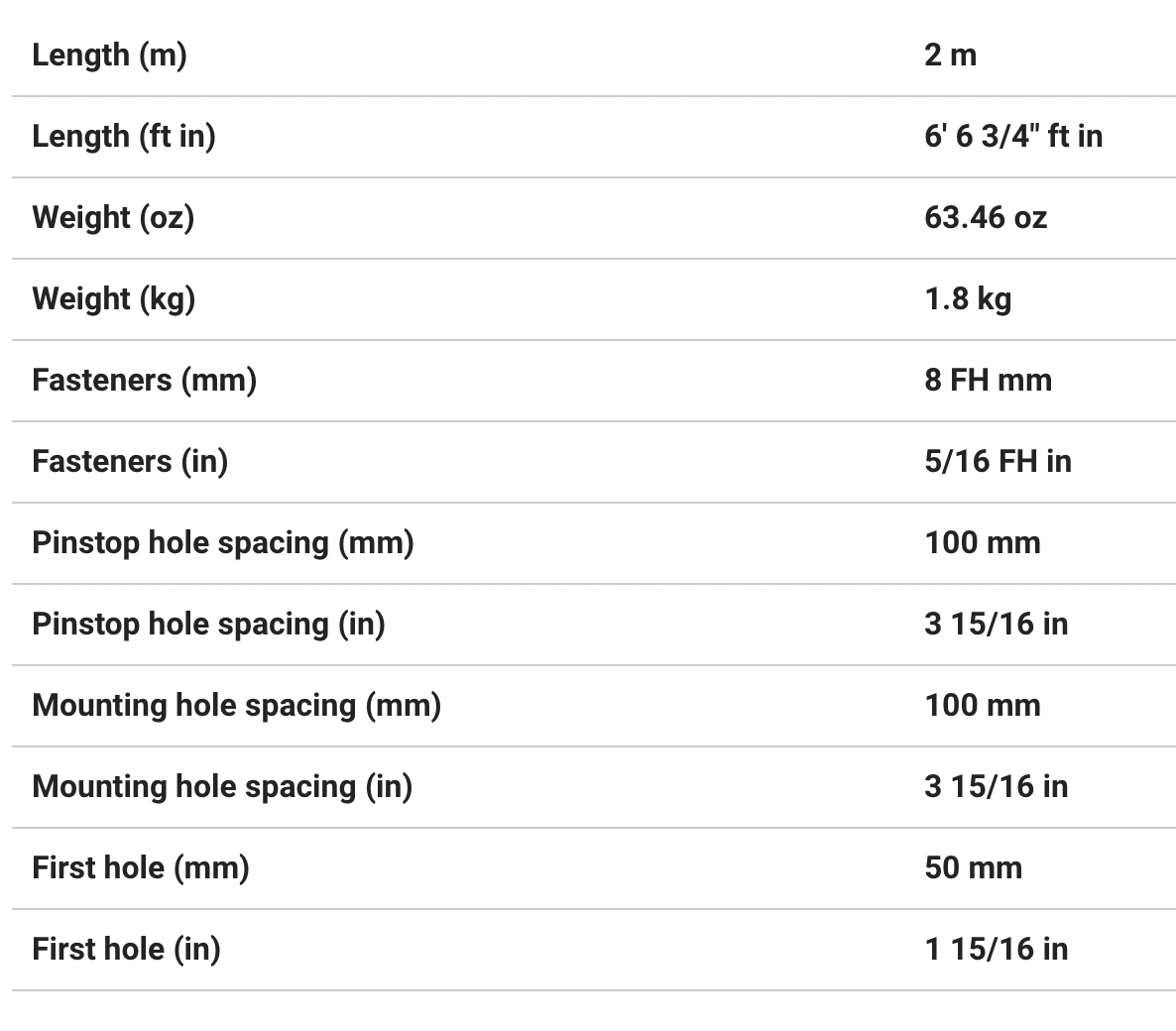Screen dimensions: 1176x1031
Task: Click the "Fasteners (in)" row label
Action: [130, 461]
